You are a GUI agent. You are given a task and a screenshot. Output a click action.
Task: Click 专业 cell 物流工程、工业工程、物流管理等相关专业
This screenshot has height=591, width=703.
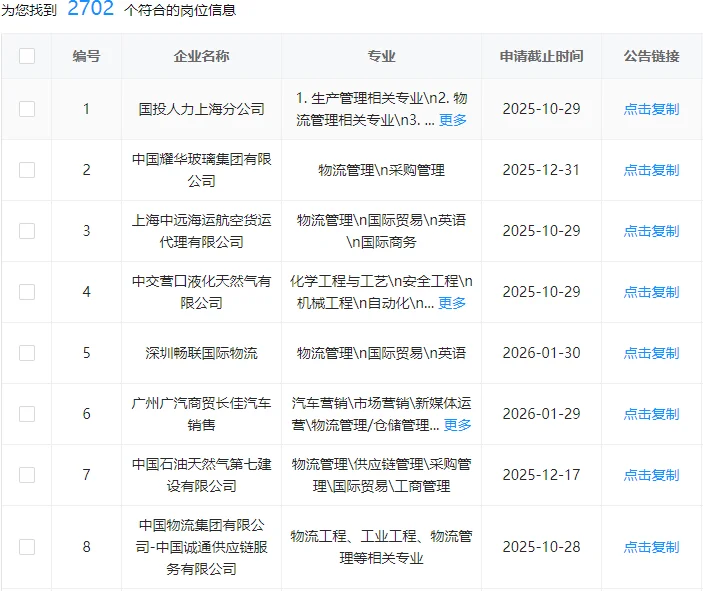pyautogui.click(x=382, y=547)
